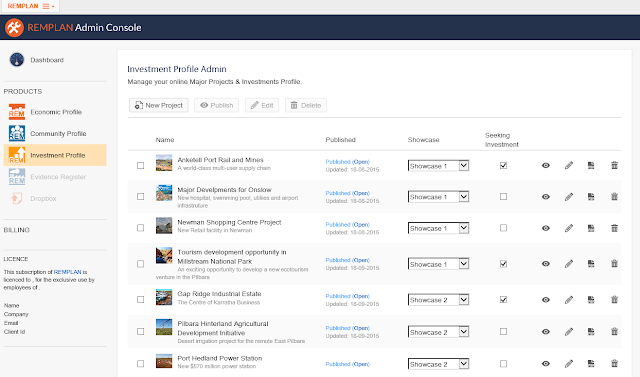Viewport: 640px width, 377px height.
Task: Select the Anketell Port Rail and Mines row checkbox
Action: [x=140, y=166]
